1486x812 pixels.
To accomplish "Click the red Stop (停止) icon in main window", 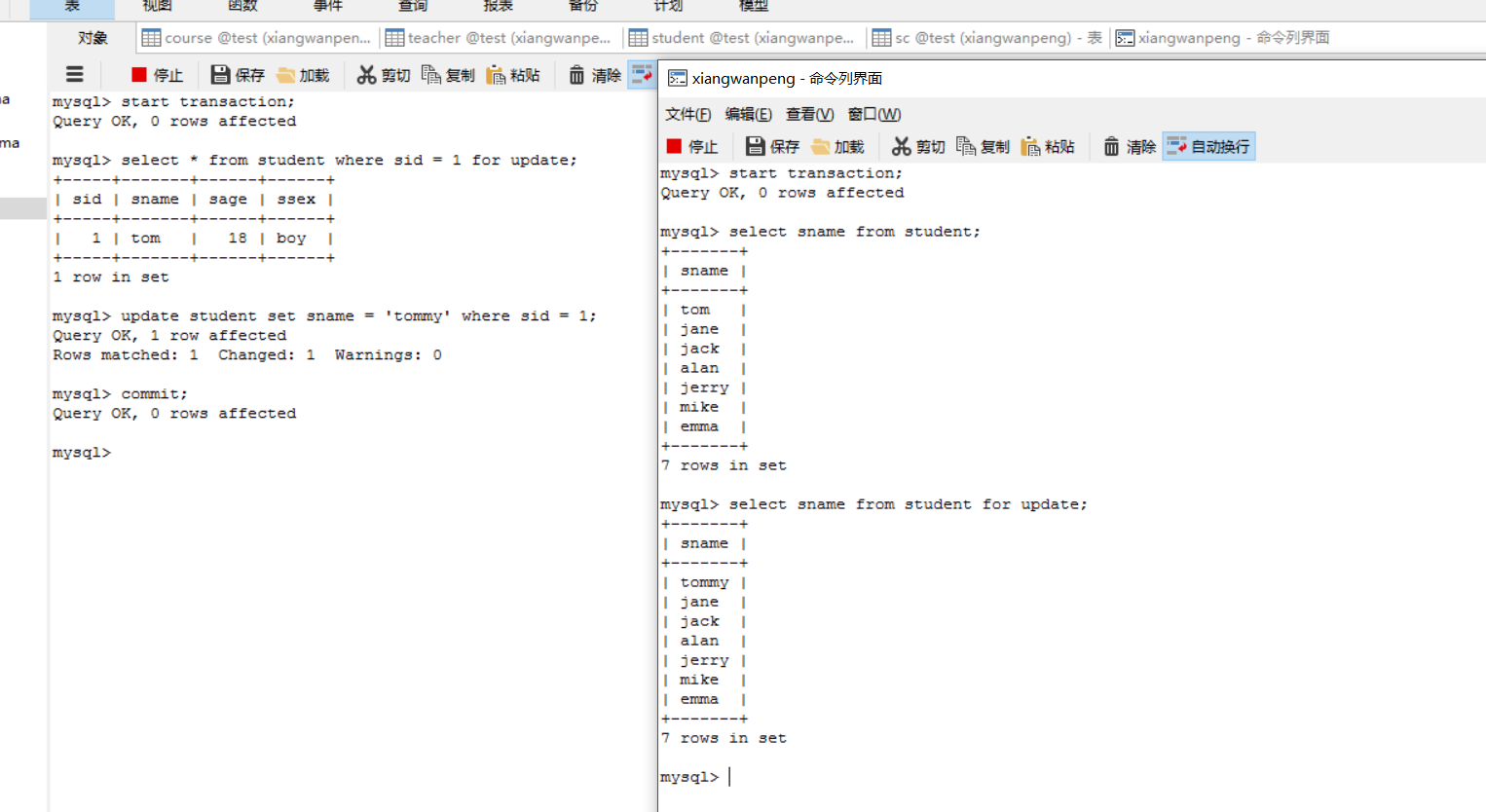I will pos(139,75).
